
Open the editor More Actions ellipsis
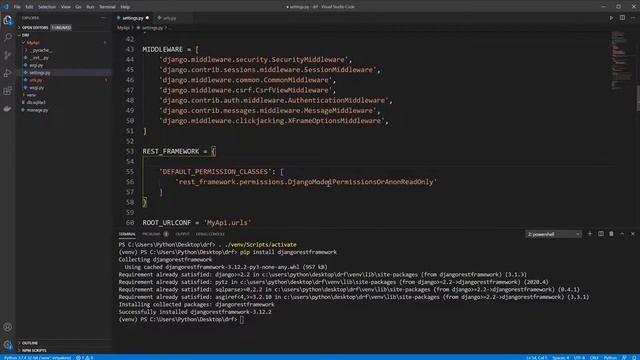pyautogui.click(x=633, y=18)
